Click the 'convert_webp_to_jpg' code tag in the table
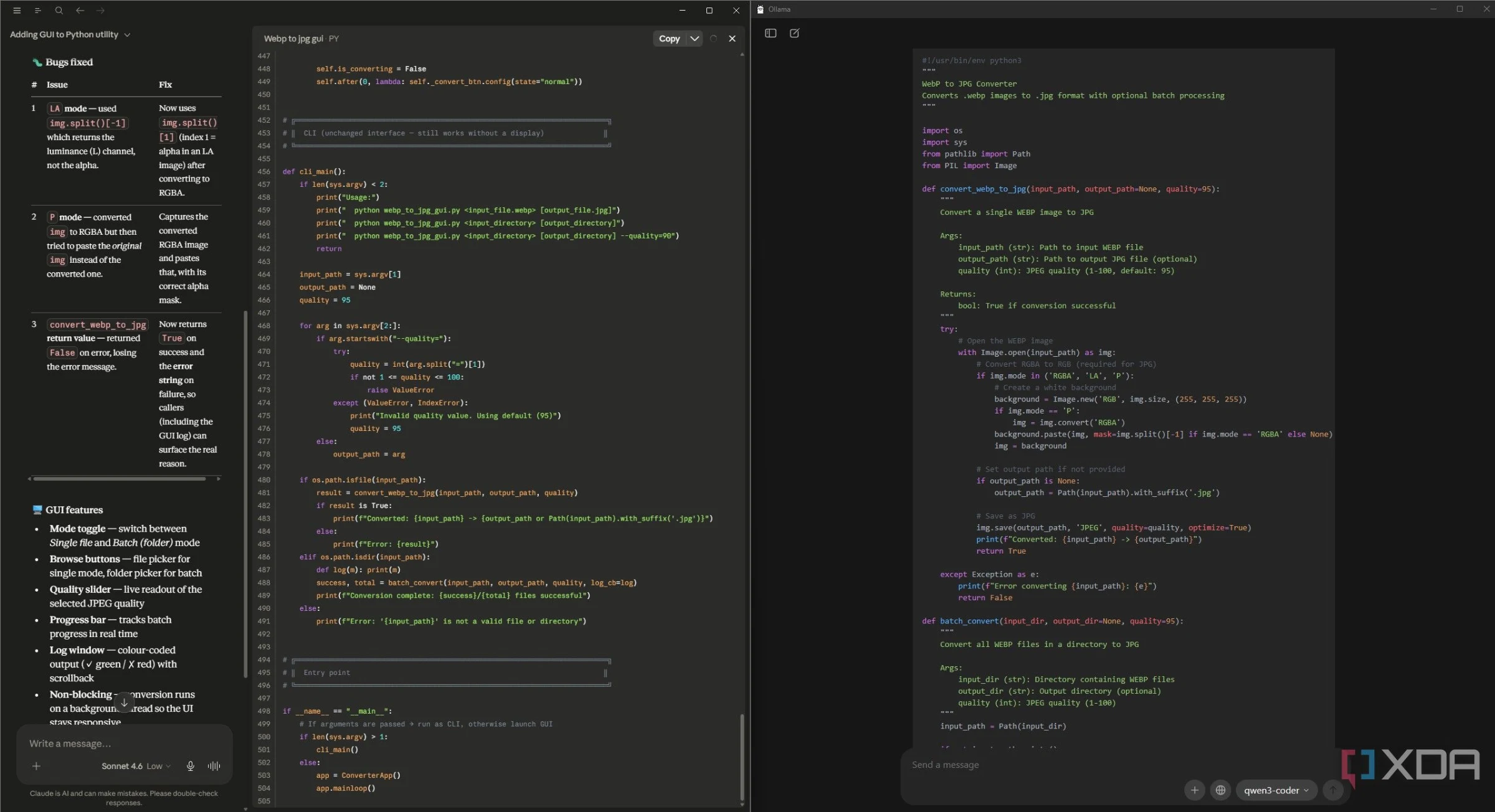This screenshot has height=812, width=1495. (98, 324)
